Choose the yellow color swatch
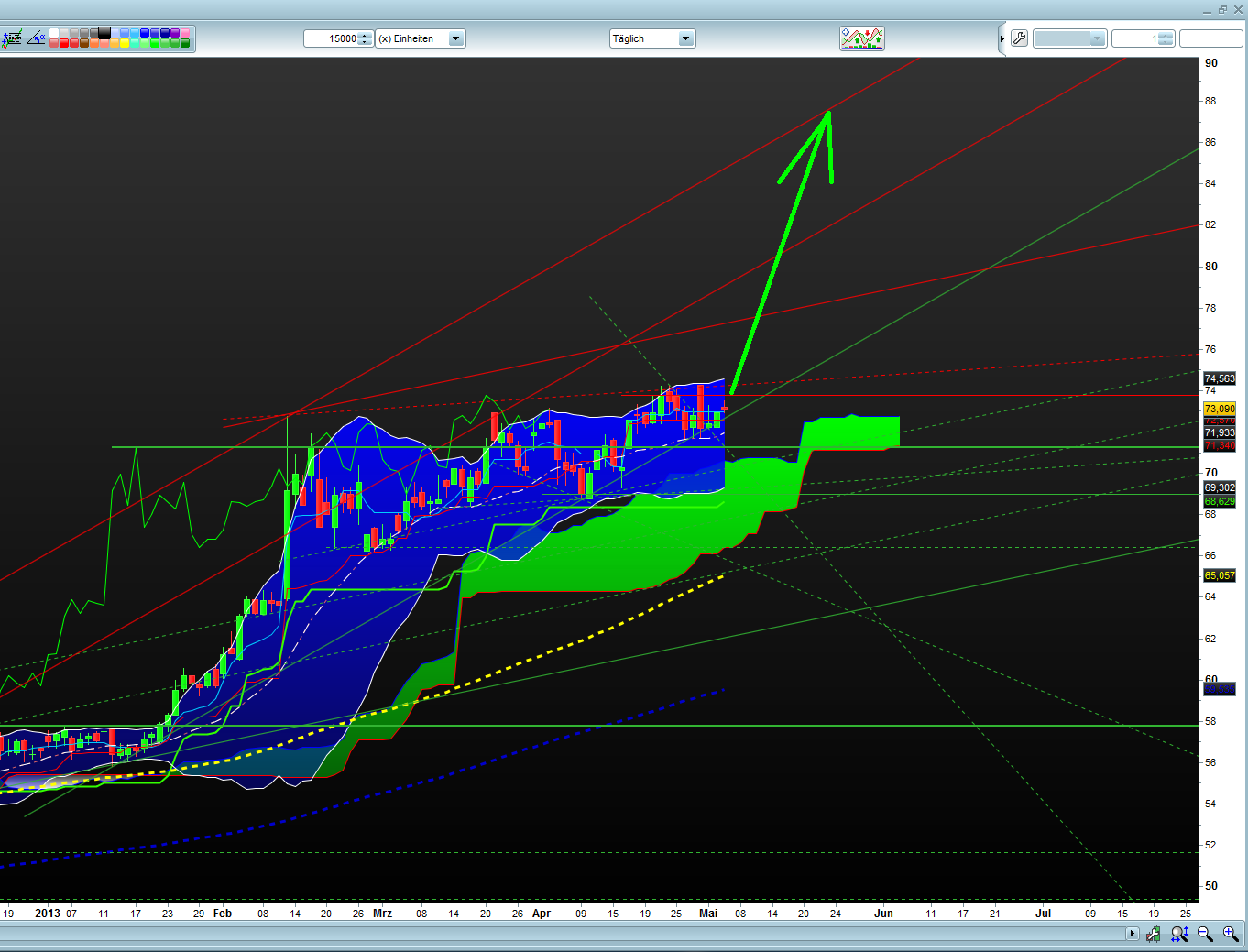1248x952 pixels. tap(125, 43)
